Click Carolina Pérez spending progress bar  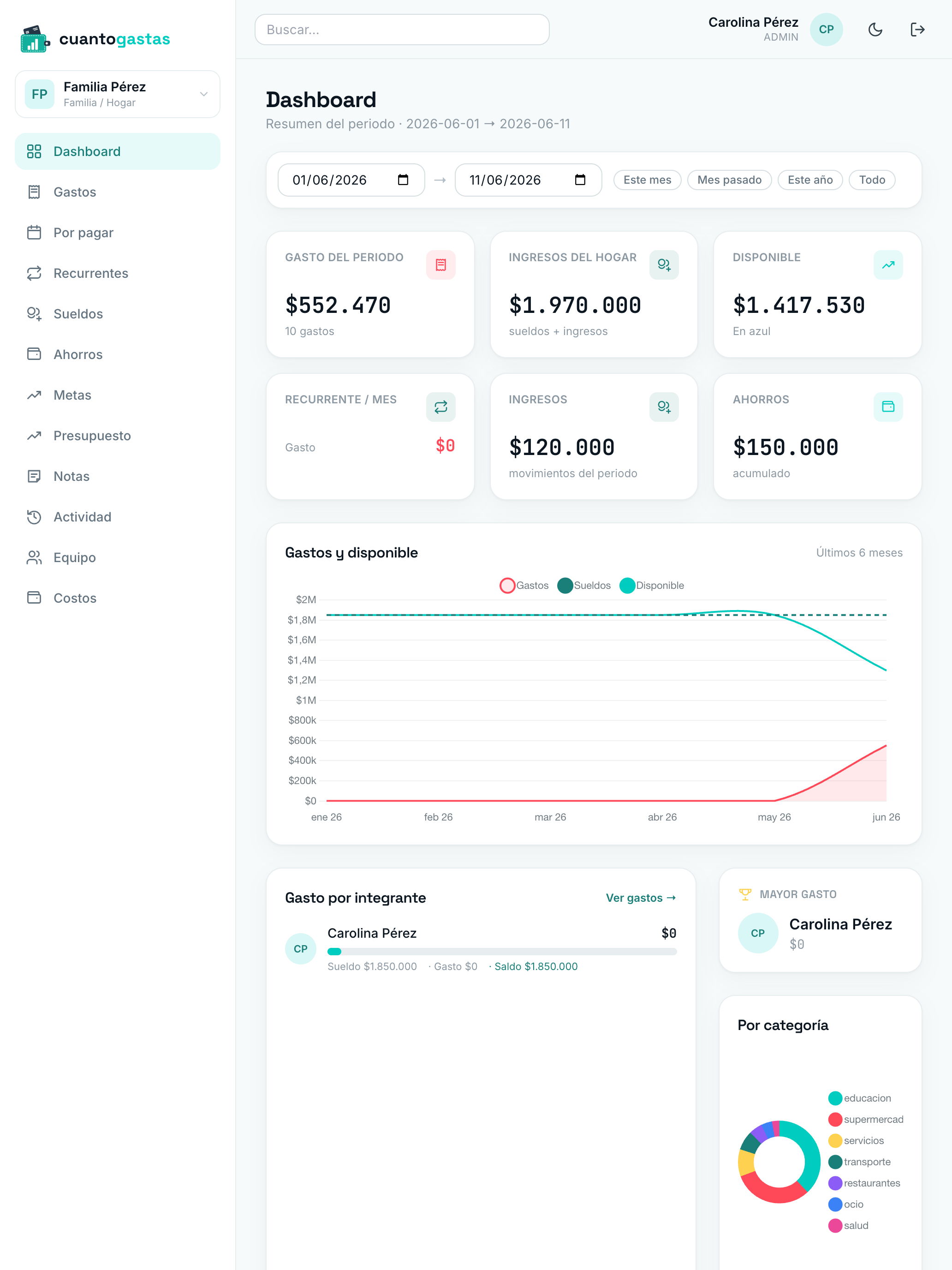tap(502, 952)
